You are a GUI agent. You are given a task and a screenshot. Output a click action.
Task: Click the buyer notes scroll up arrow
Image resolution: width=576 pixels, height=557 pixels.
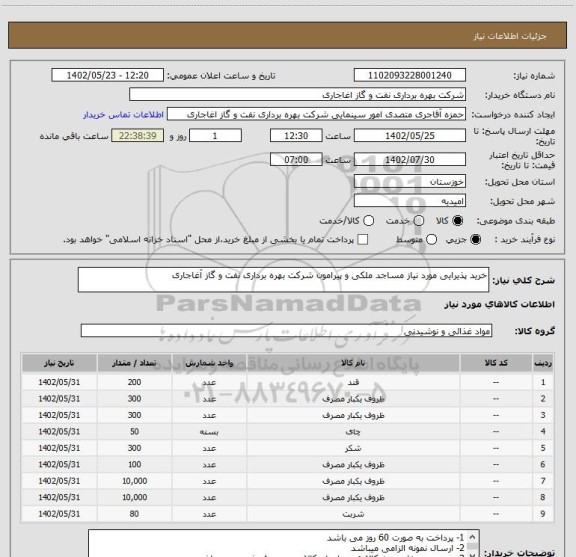(x=472, y=536)
